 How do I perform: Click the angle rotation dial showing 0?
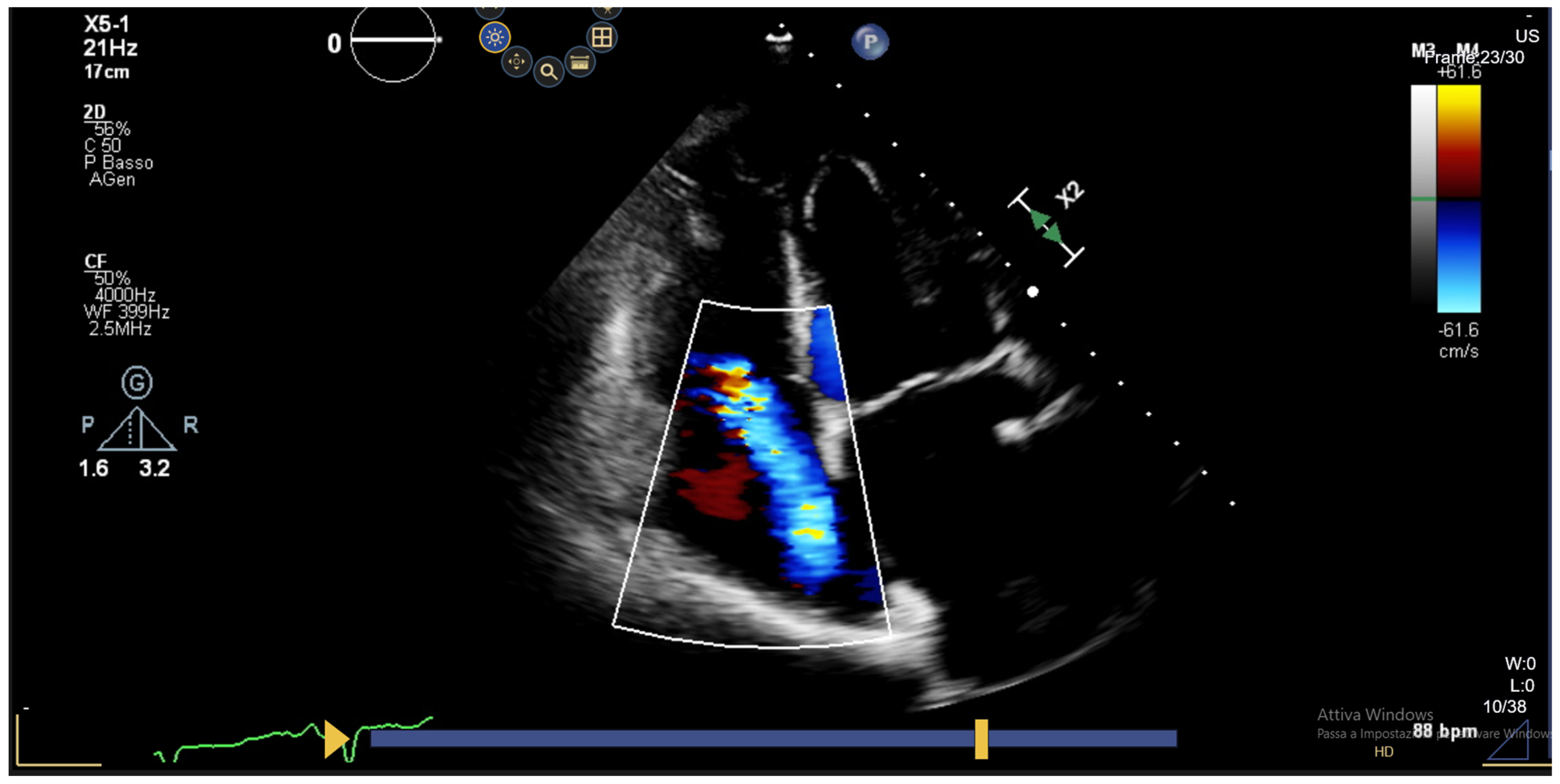[392, 40]
